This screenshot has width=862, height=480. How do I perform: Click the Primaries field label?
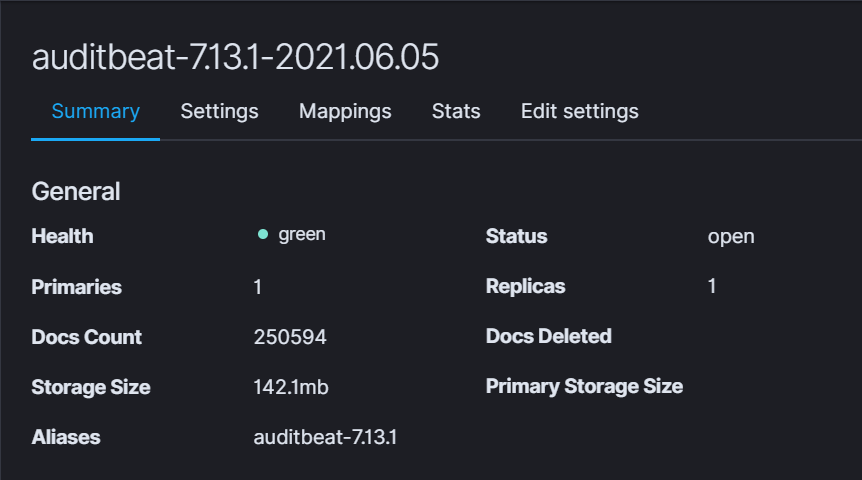tap(76, 287)
